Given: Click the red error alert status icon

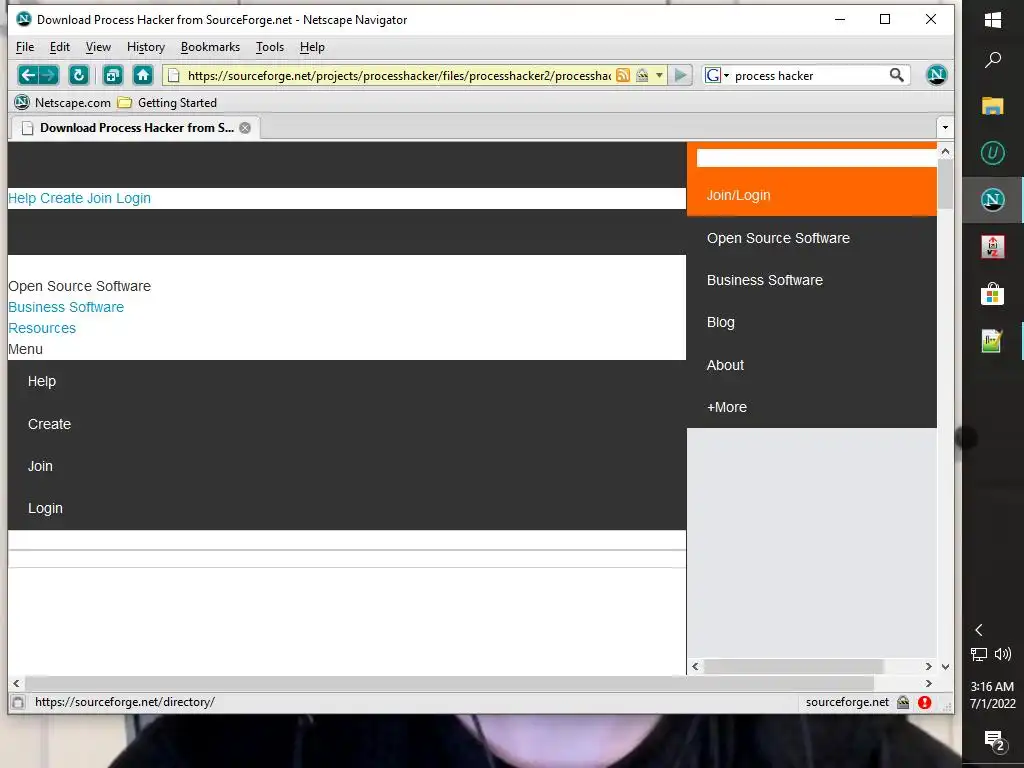Looking at the screenshot, I should tap(924, 703).
